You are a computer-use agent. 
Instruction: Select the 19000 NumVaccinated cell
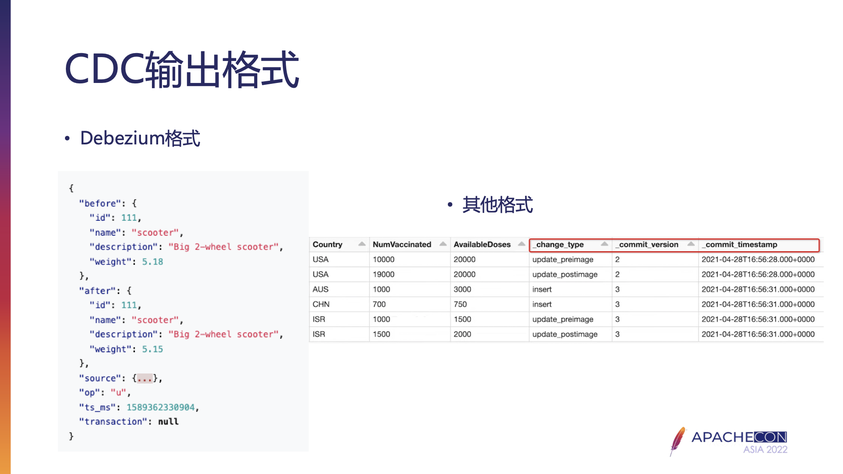tap(383, 275)
